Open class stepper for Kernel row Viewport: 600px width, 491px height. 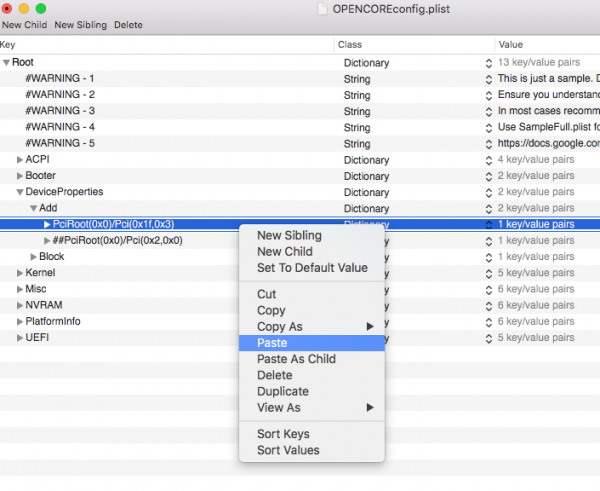[489, 274]
